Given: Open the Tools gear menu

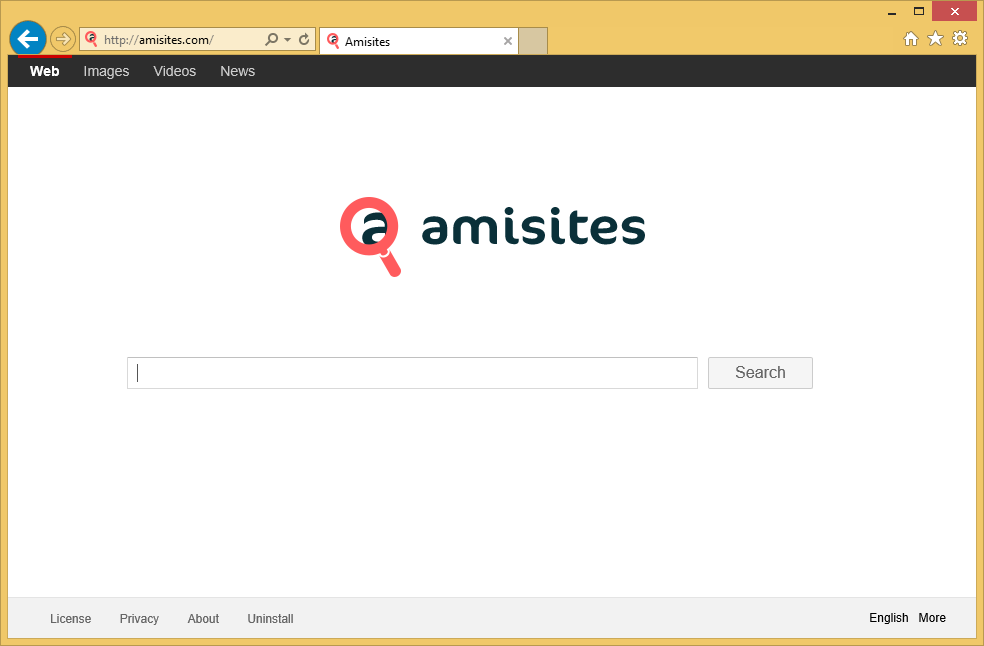Looking at the screenshot, I should coord(960,38).
